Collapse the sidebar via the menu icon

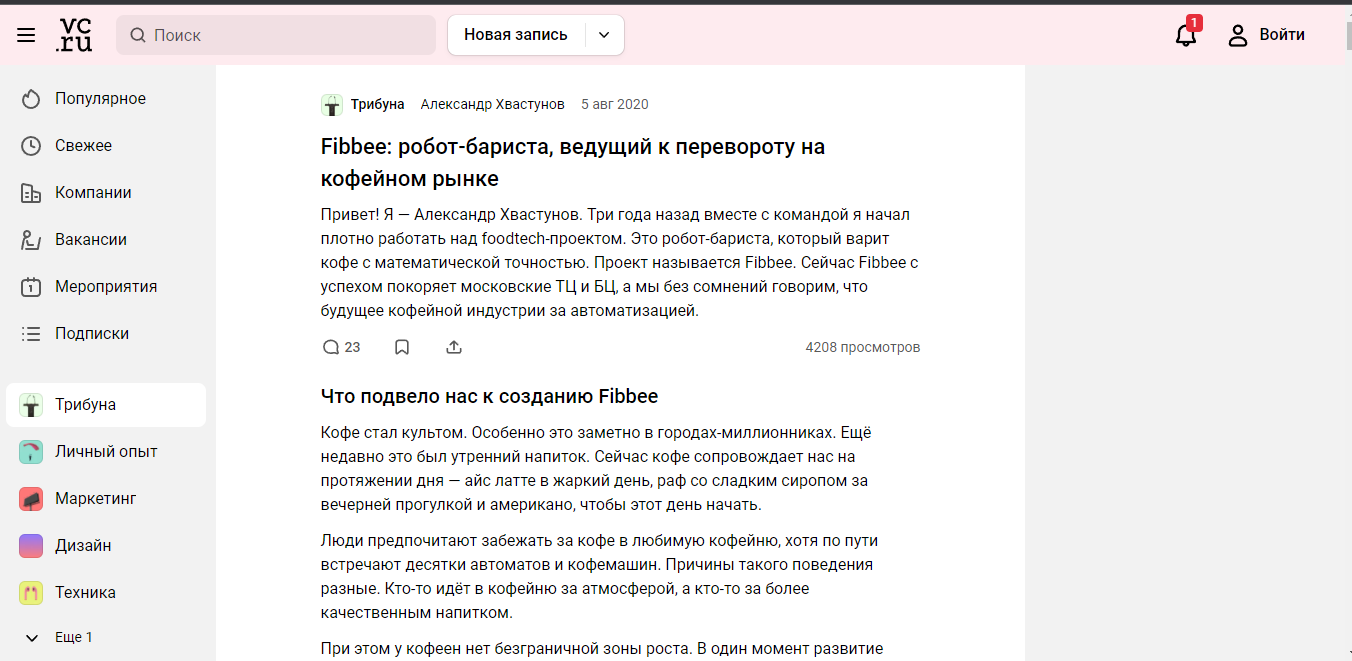[26, 34]
